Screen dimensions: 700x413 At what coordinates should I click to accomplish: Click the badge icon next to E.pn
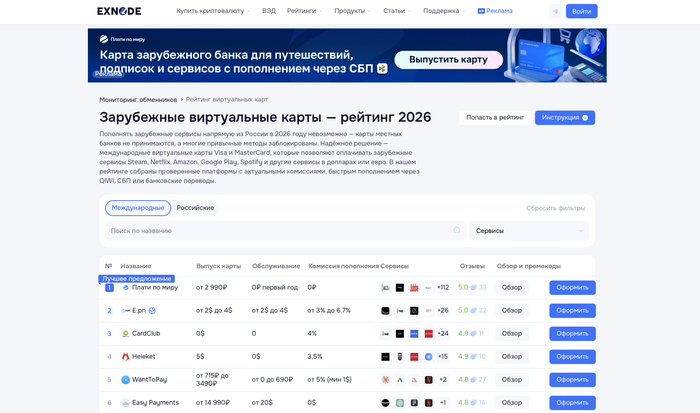[x=125, y=310]
